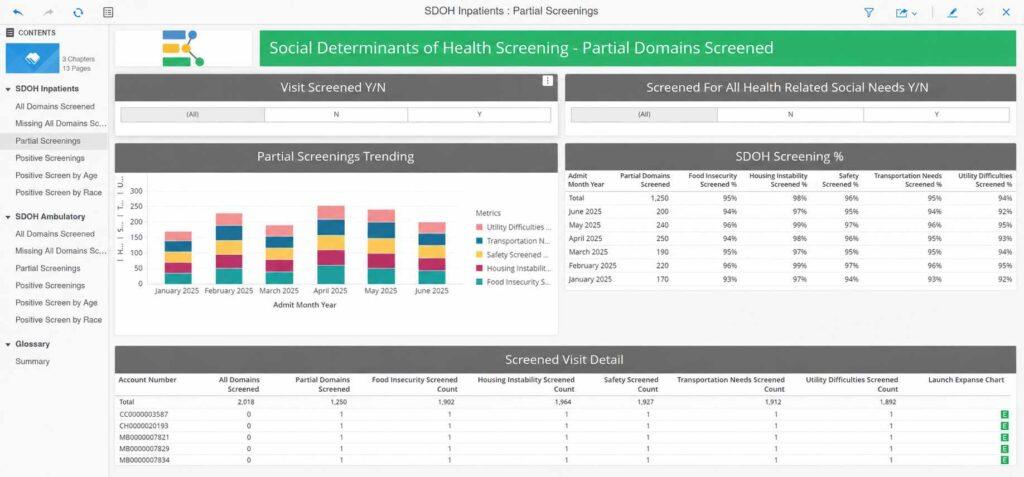Launch Expanse Chart for account CC0000003587
The image size is (1024, 477).
pyautogui.click(x=1004, y=414)
